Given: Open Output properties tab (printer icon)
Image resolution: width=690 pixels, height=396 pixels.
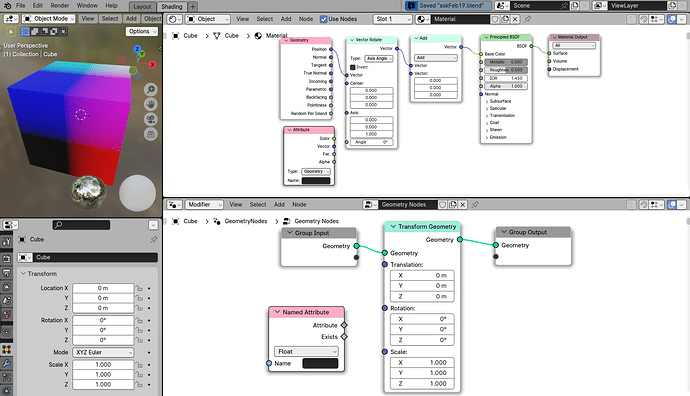Looking at the screenshot, I should [x=7, y=273].
